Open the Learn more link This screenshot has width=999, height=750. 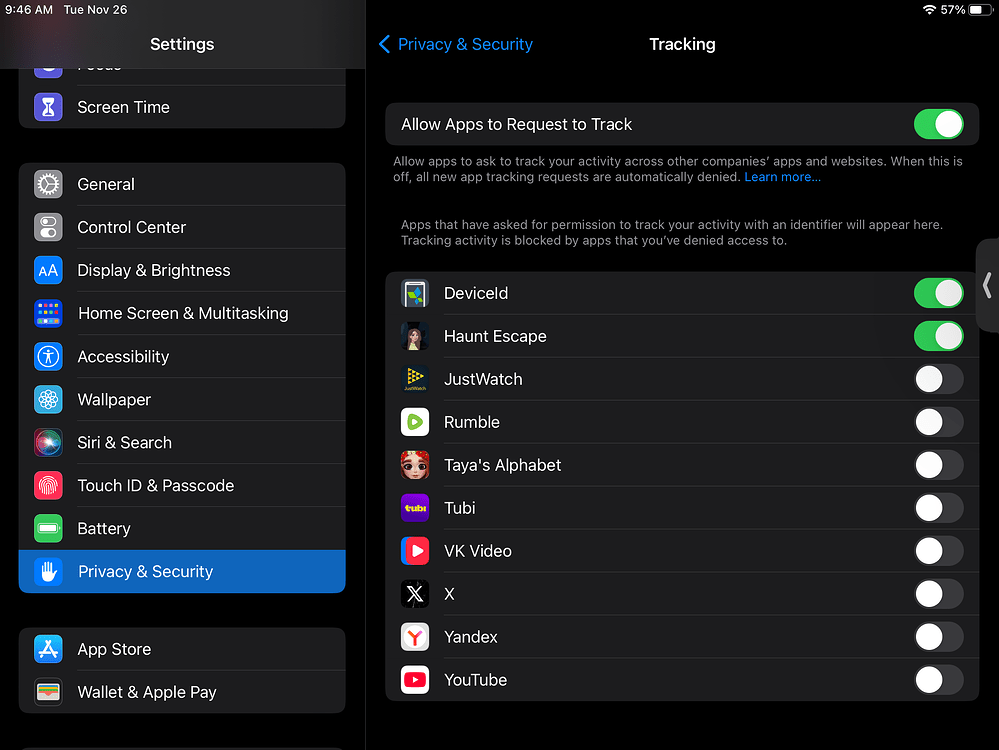[782, 176]
